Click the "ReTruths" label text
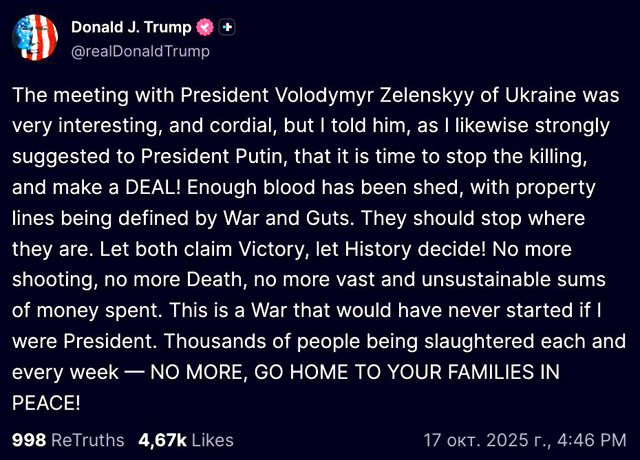The image size is (640, 460). (x=88, y=439)
